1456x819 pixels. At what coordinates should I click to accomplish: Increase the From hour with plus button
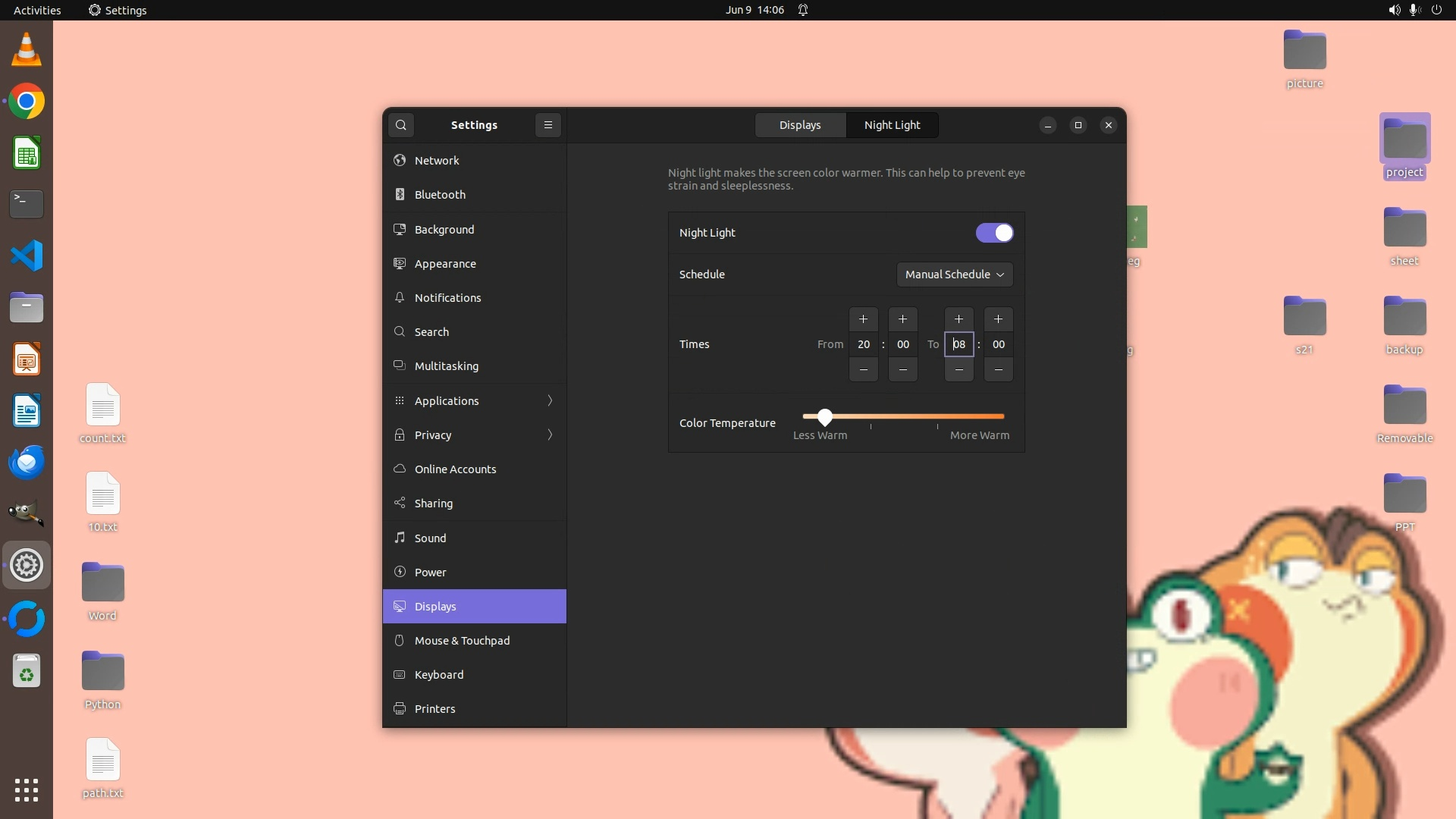point(863,319)
